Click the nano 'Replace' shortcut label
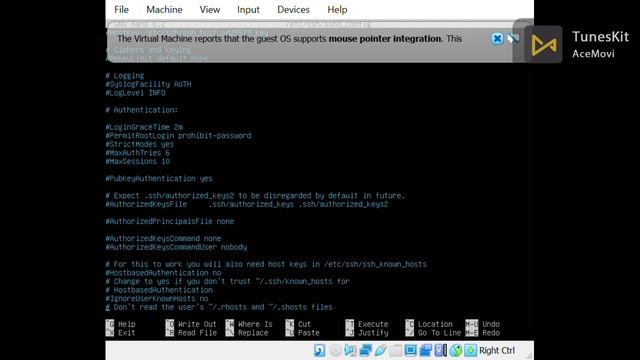Screen dimensions: 640x360 pos(253,333)
